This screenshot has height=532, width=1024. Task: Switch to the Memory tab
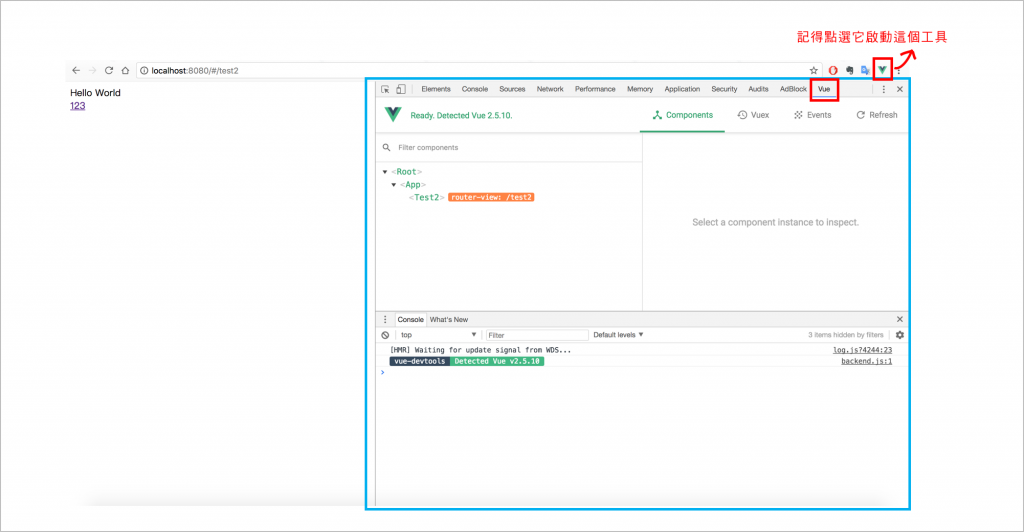640,89
